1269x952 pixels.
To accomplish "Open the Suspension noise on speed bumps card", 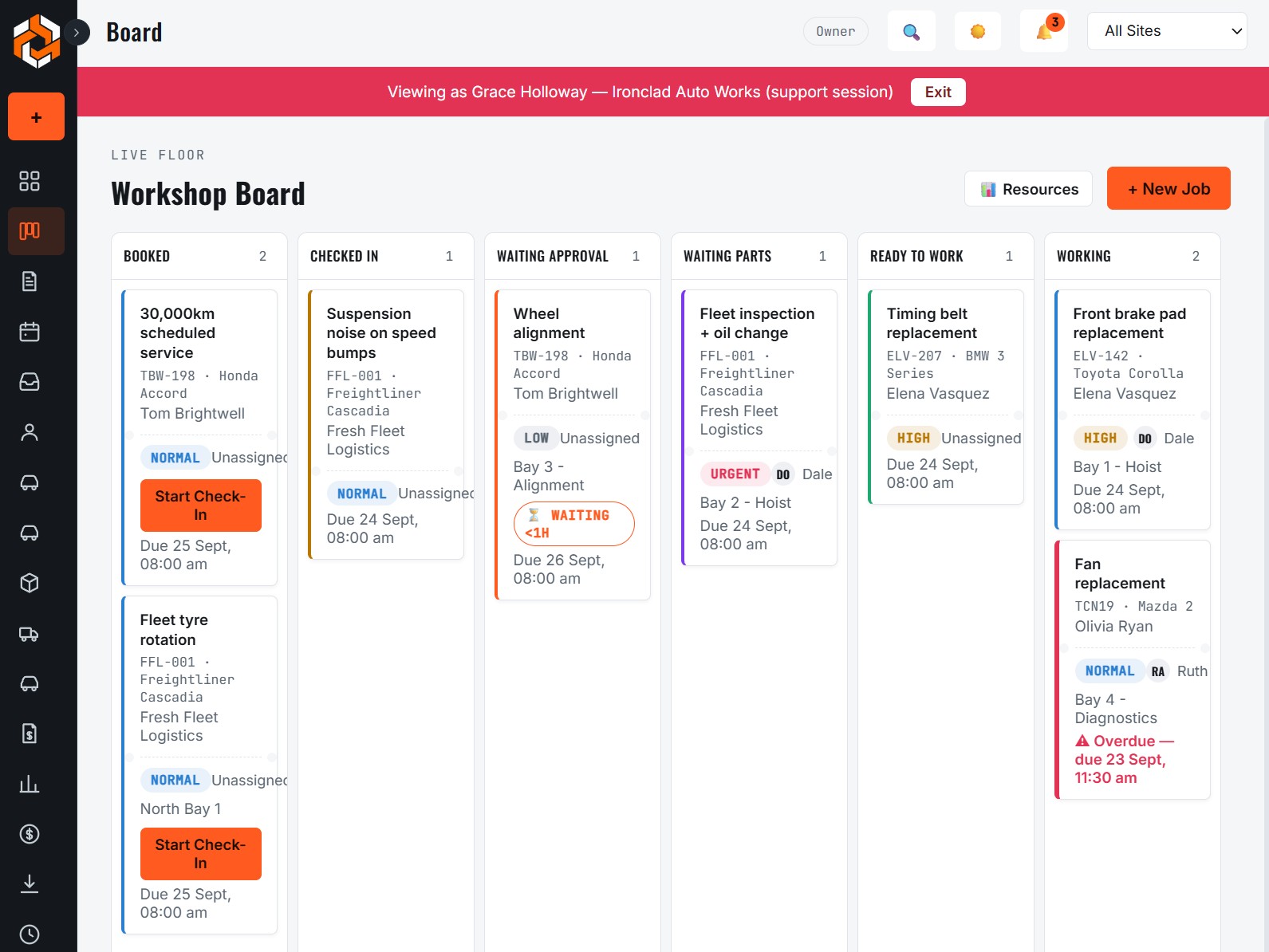I will [x=386, y=424].
